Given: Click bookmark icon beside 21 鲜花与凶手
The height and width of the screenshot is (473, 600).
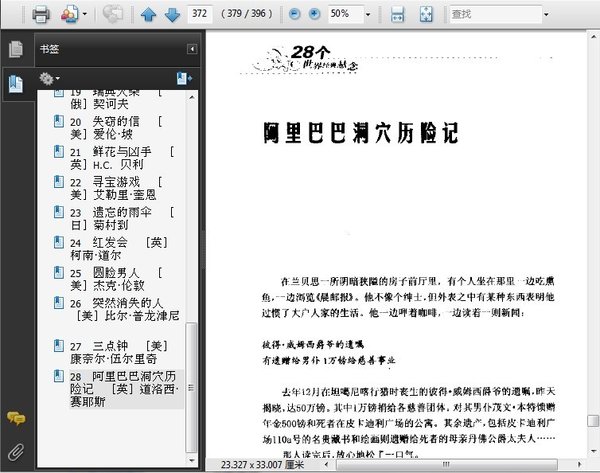Looking at the screenshot, I should click(59, 152).
